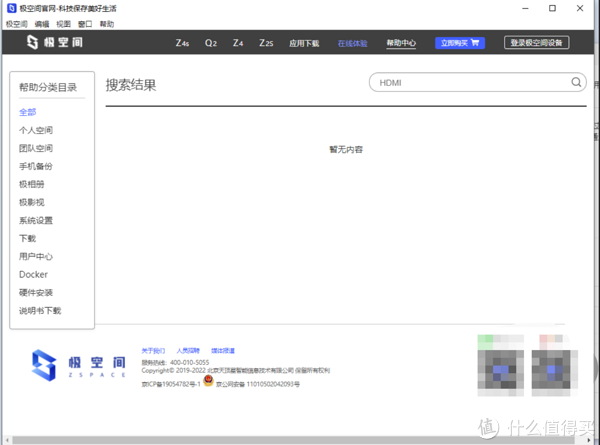Click the horizontal scrollbar right arrow
600x445 pixels.
tap(589, 440)
